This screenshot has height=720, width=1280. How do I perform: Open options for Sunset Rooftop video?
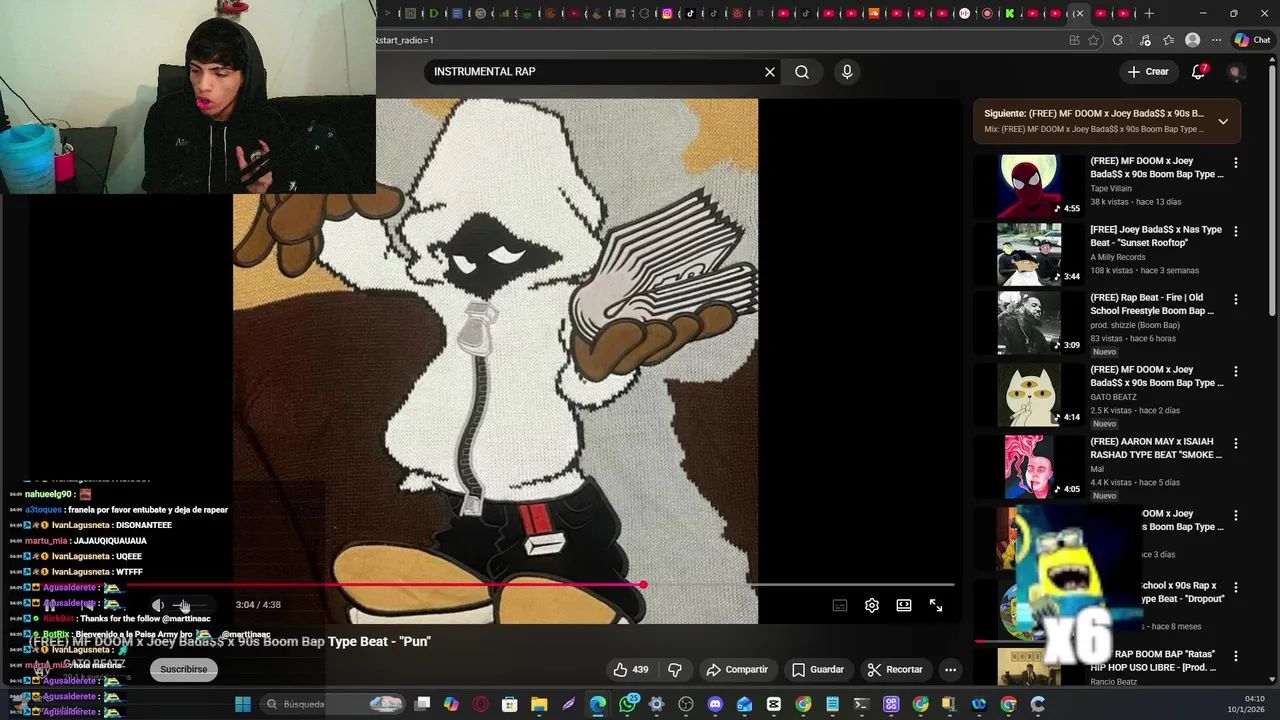1236,231
